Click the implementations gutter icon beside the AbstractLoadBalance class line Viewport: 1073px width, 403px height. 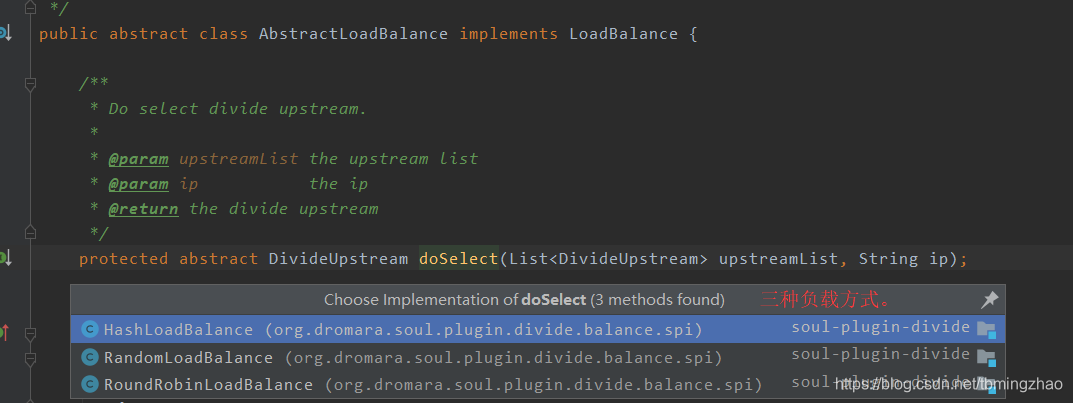tap(5, 33)
